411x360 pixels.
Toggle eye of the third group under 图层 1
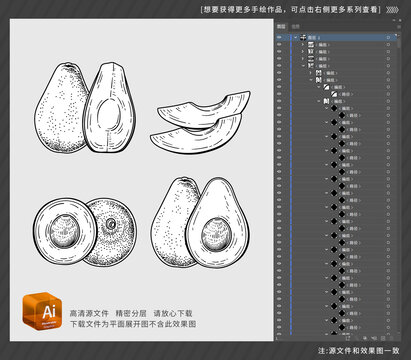click(x=279, y=59)
